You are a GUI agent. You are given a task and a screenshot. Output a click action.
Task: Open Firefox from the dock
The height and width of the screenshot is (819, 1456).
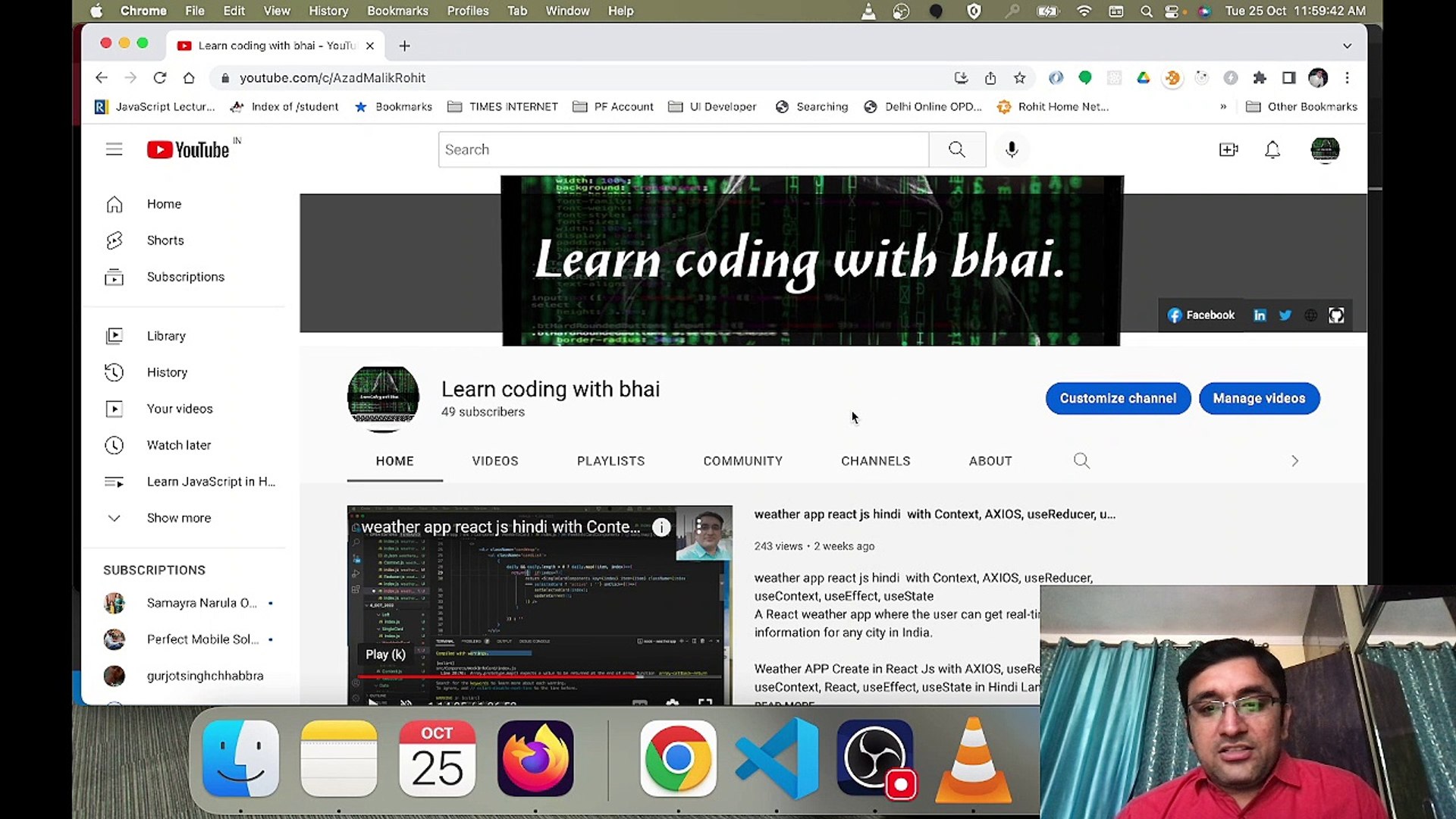pos(535,758)
